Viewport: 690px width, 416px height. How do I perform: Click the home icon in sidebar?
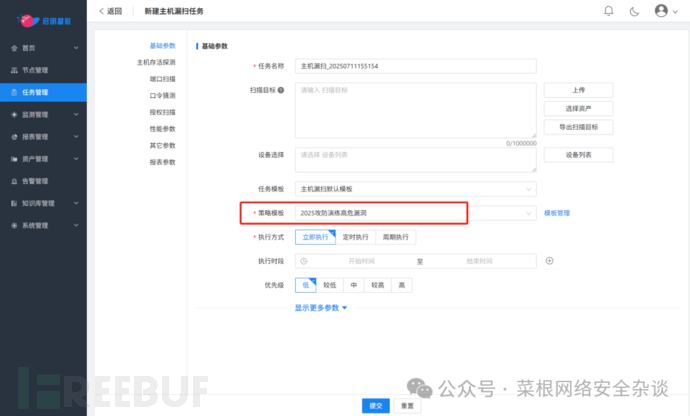(x=14, y=48)
